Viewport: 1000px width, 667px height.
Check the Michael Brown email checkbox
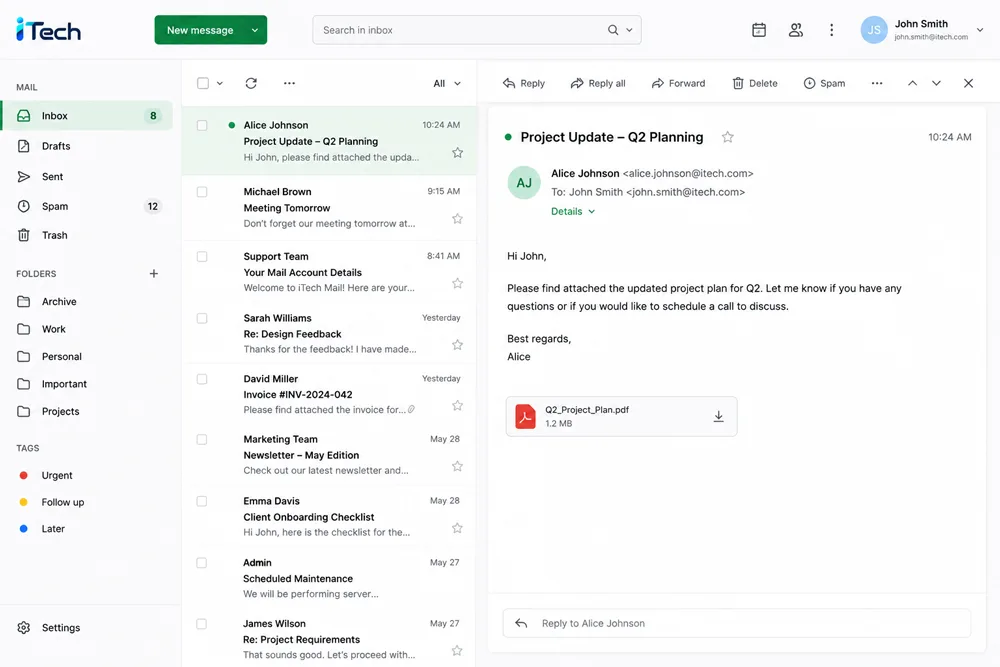tap(202, 191)
